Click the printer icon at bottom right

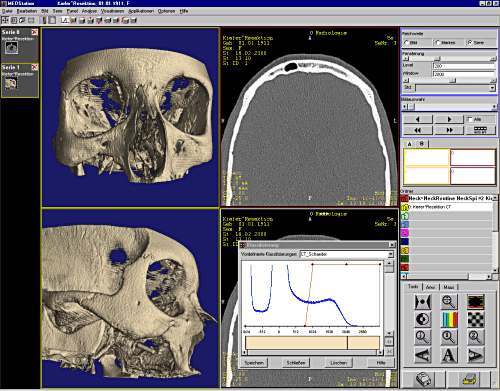(471, 379)
